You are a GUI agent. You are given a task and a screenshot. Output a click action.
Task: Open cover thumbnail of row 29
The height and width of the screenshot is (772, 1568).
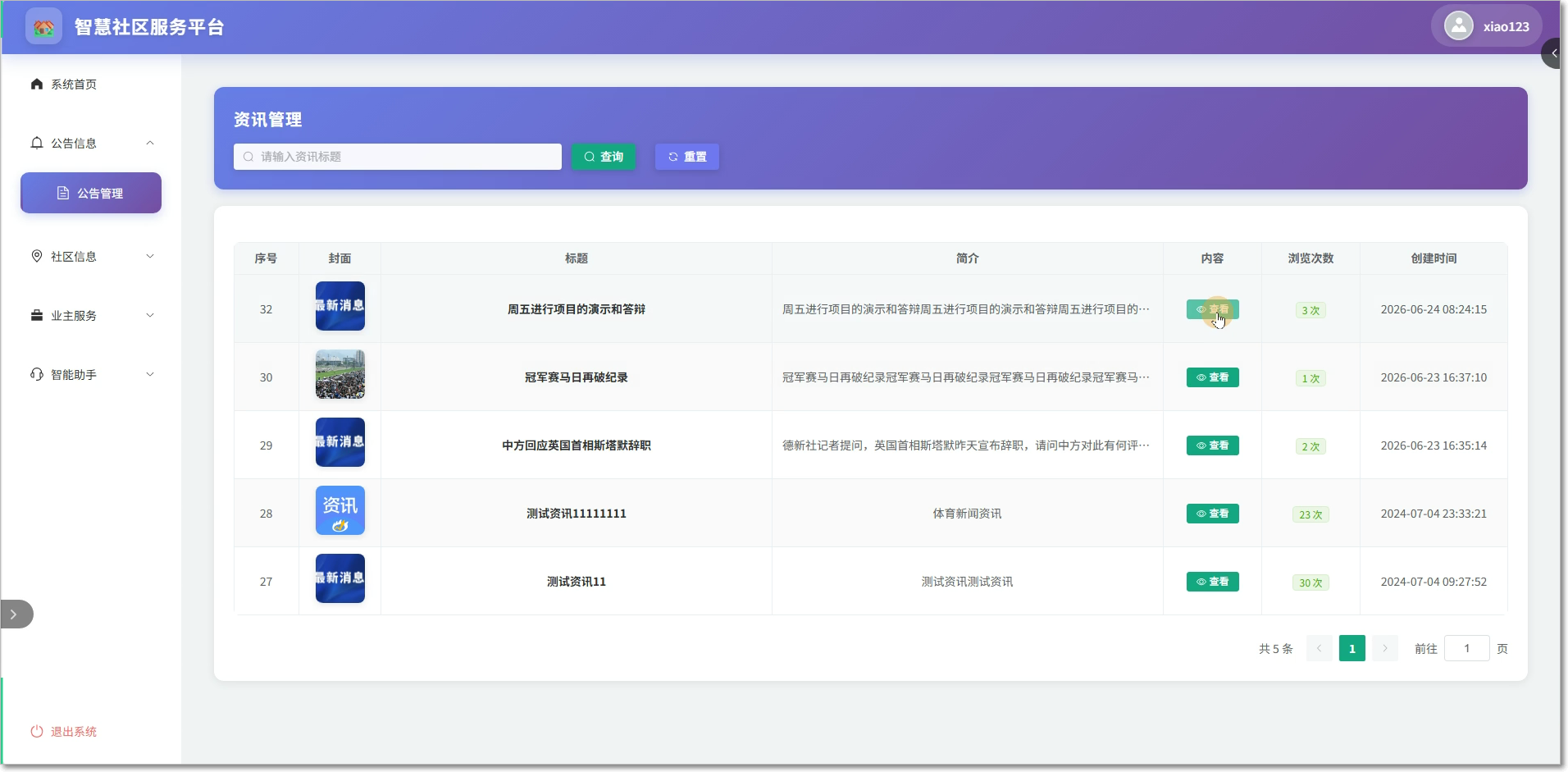340,442
